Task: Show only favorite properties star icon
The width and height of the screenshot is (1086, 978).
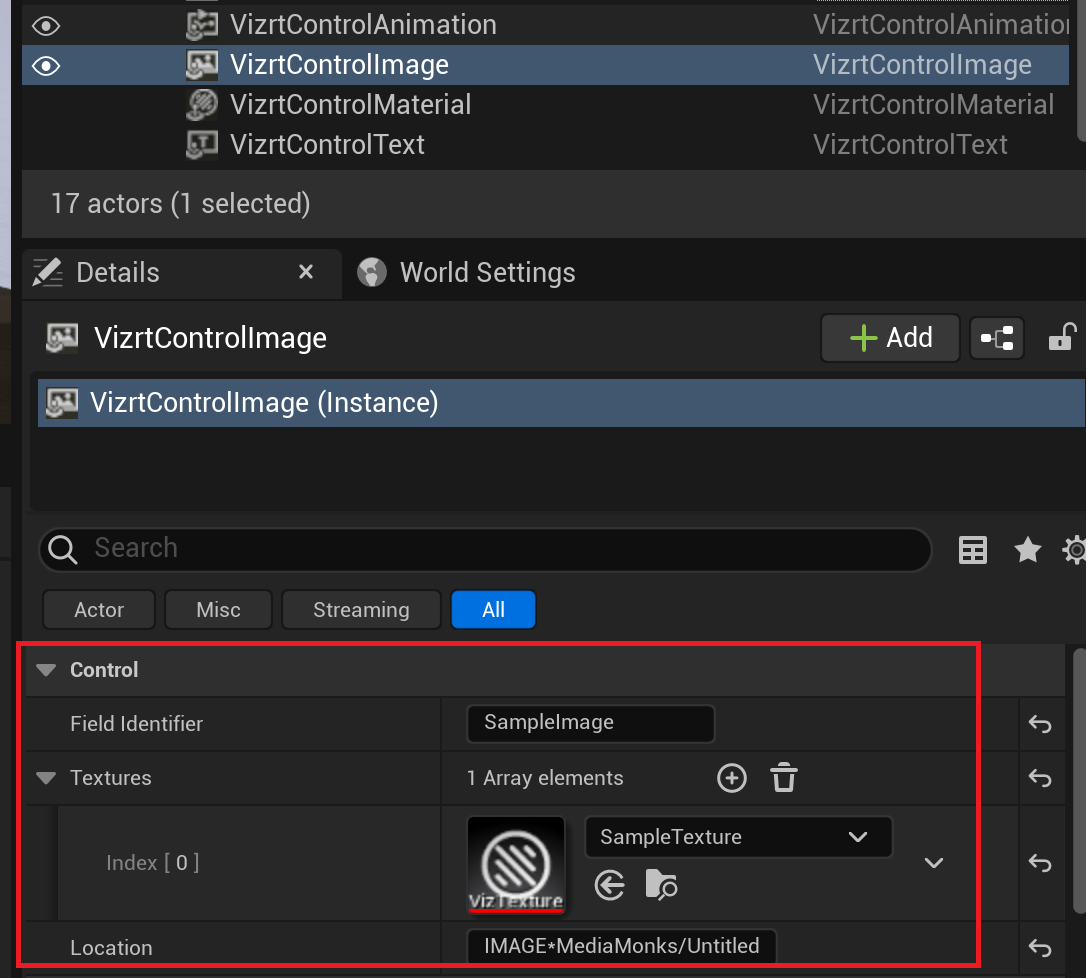Action: 1027,549
